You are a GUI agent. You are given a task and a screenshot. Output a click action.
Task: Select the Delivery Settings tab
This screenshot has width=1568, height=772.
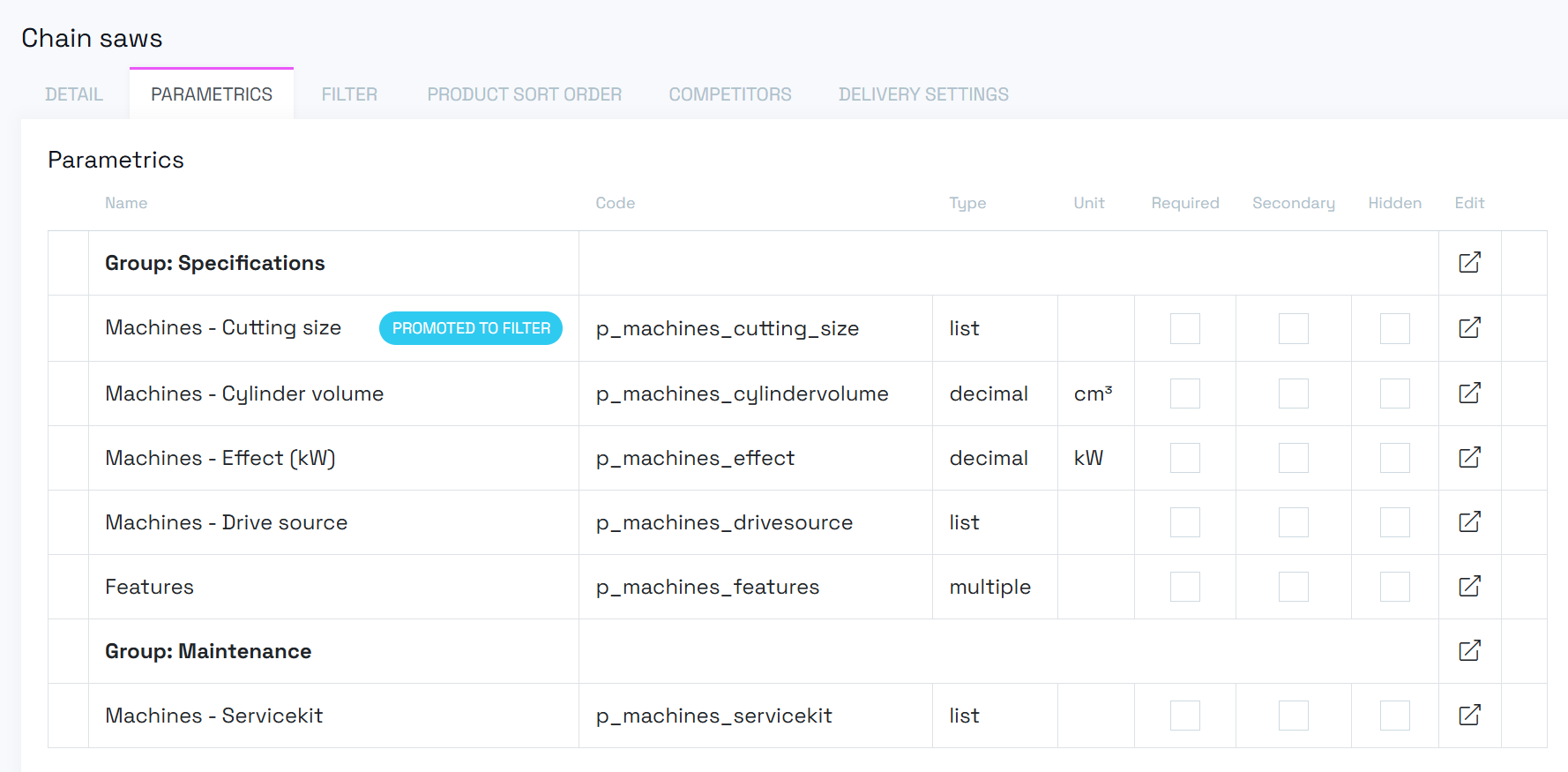[923, 94]
